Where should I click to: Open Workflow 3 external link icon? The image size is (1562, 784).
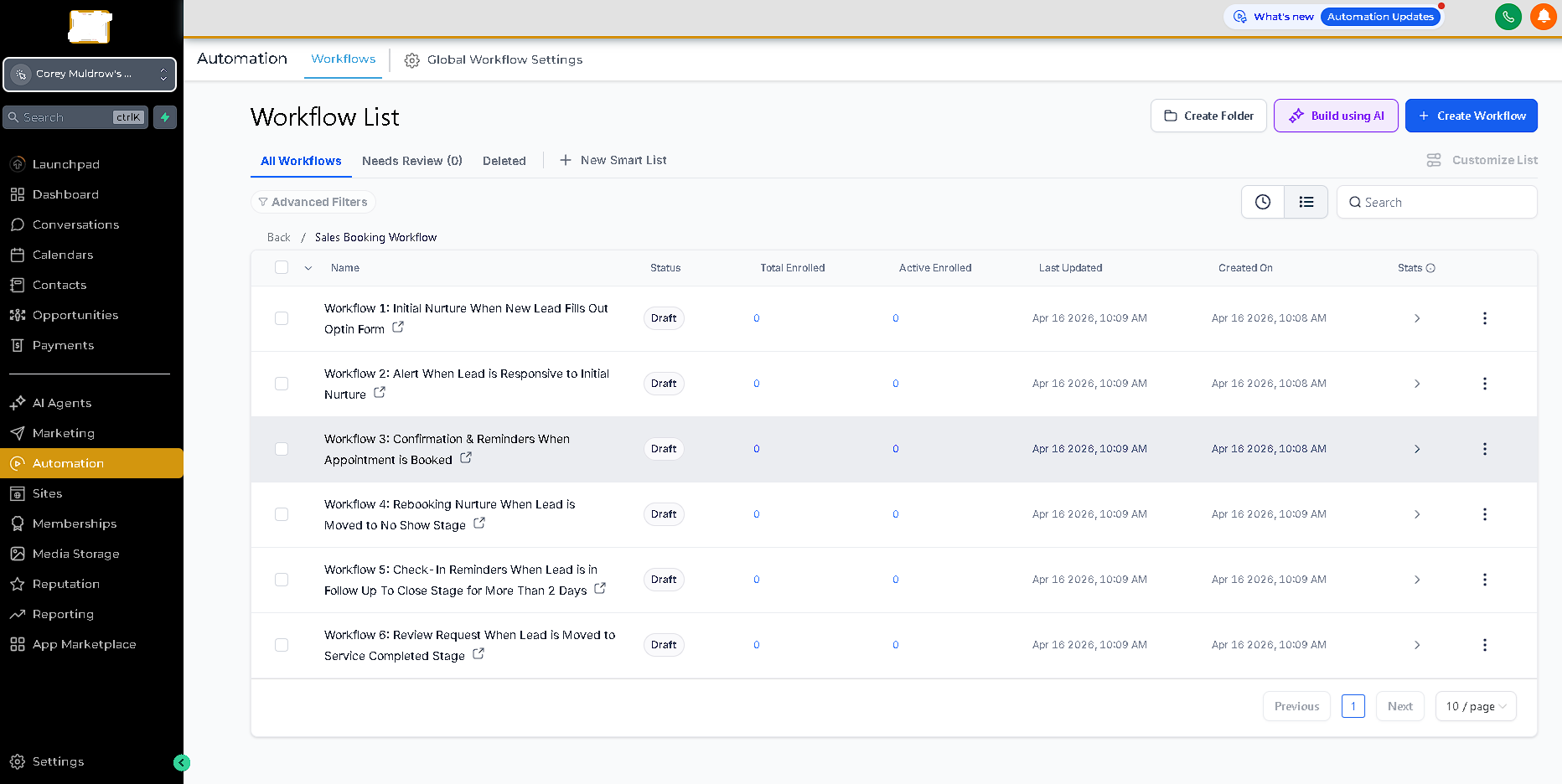click(466, 457)
